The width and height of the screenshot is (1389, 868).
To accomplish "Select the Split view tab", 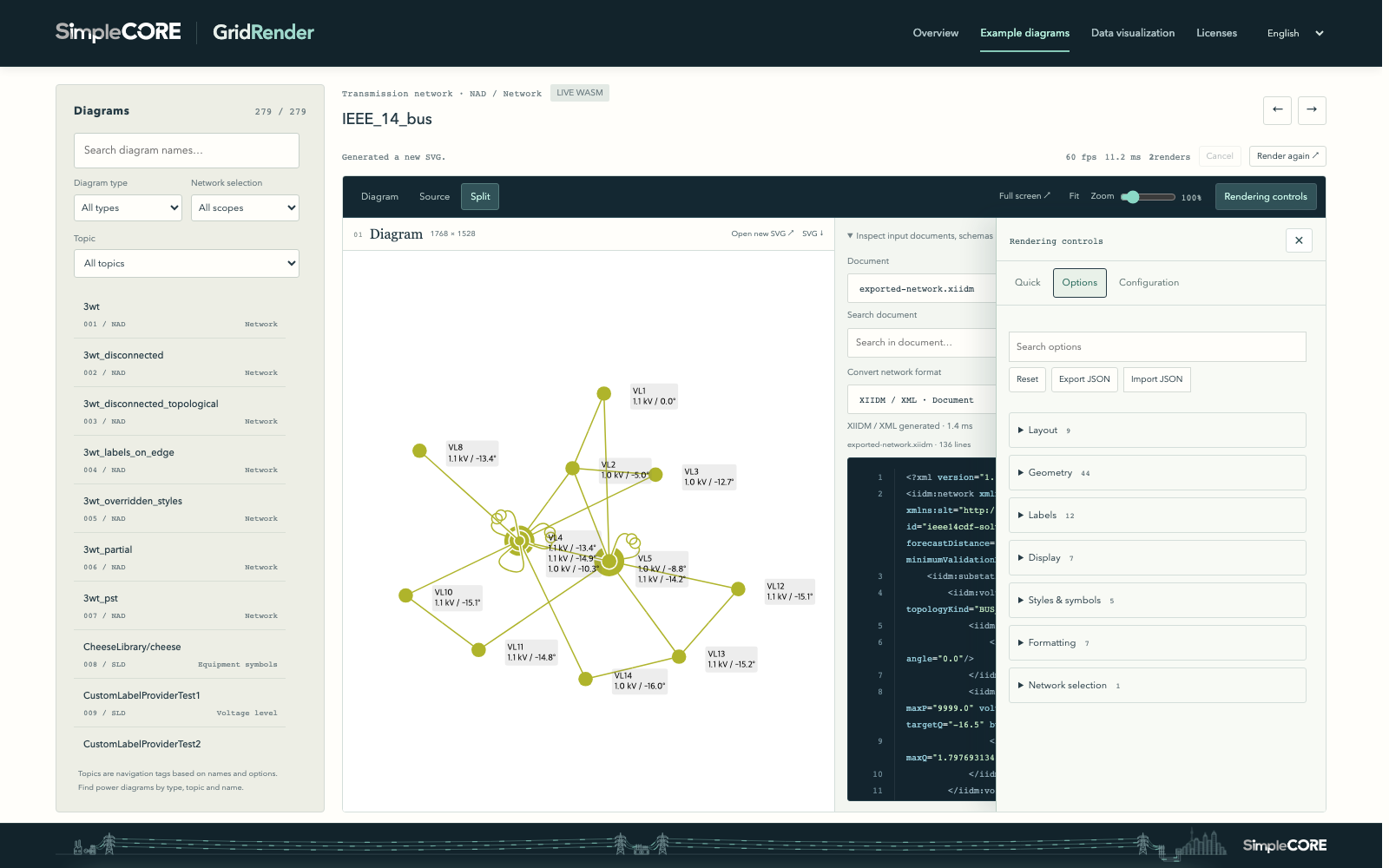I will coord(480,196).
